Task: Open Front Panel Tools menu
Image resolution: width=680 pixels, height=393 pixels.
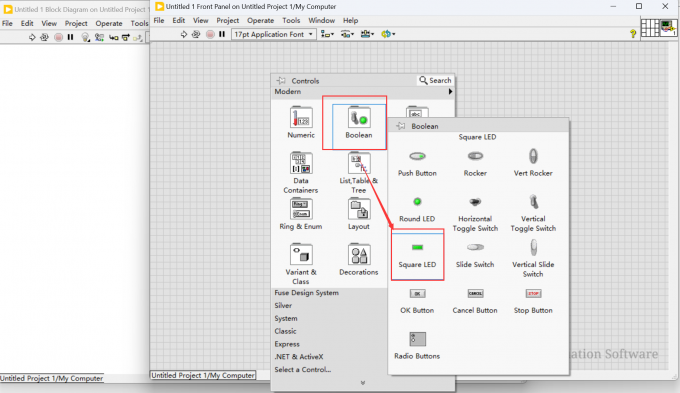Action: [x=291, y=20]
